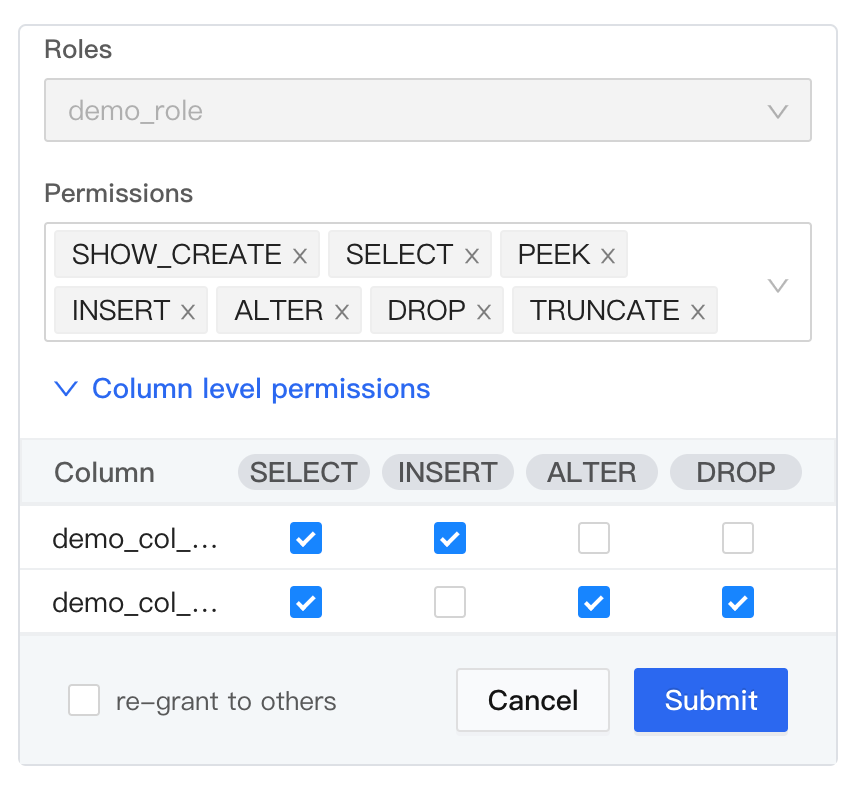The height and width of the screenshot is (806, 860).
Task: Click the Cancel button
Action: [x=532, y=700]
